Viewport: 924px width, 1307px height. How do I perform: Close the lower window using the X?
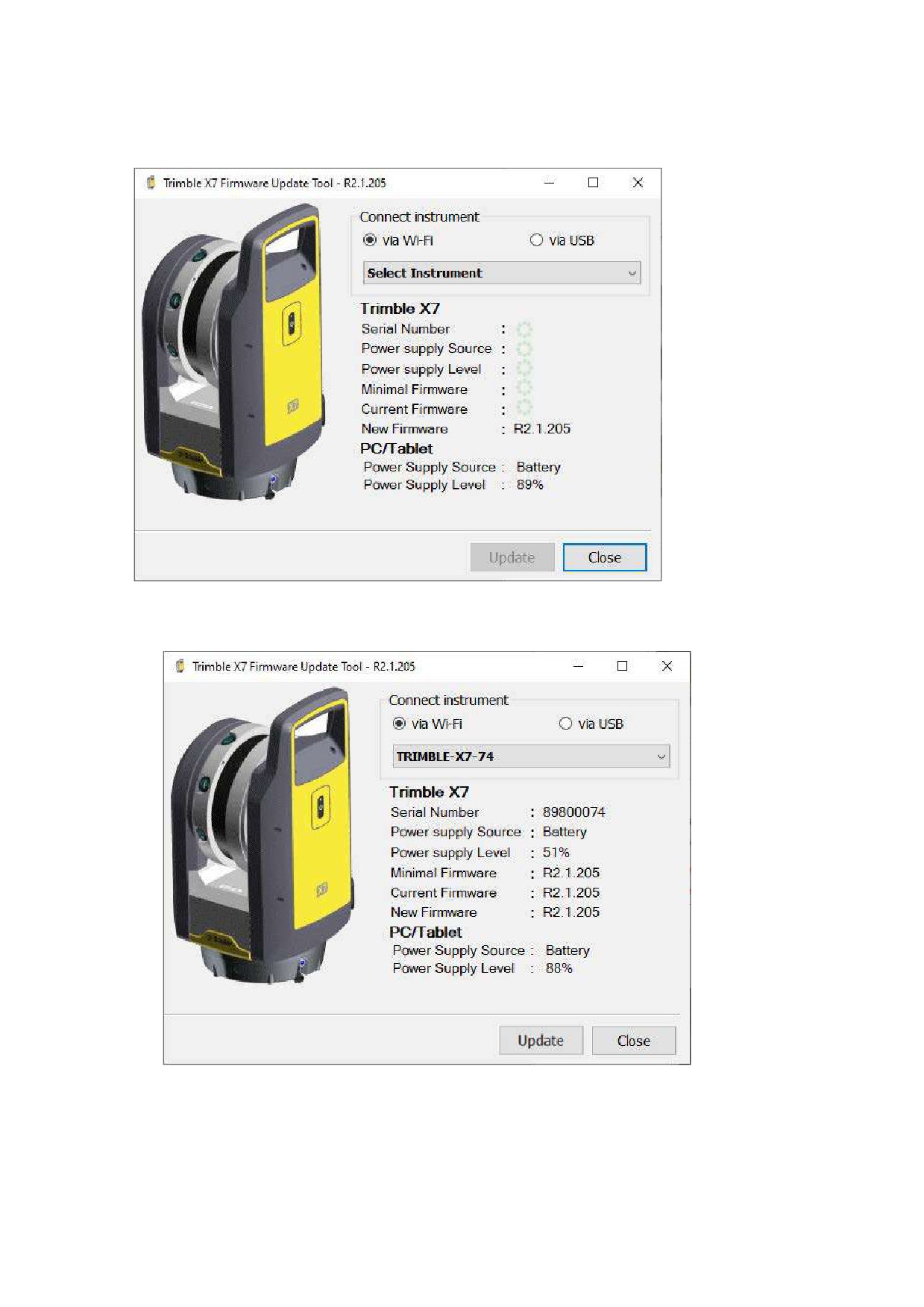tap(667, 666)
